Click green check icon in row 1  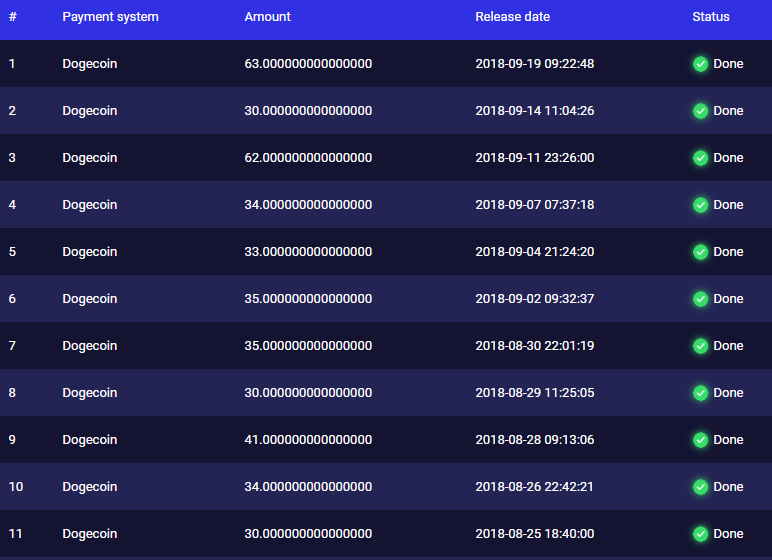pos(700,64)
